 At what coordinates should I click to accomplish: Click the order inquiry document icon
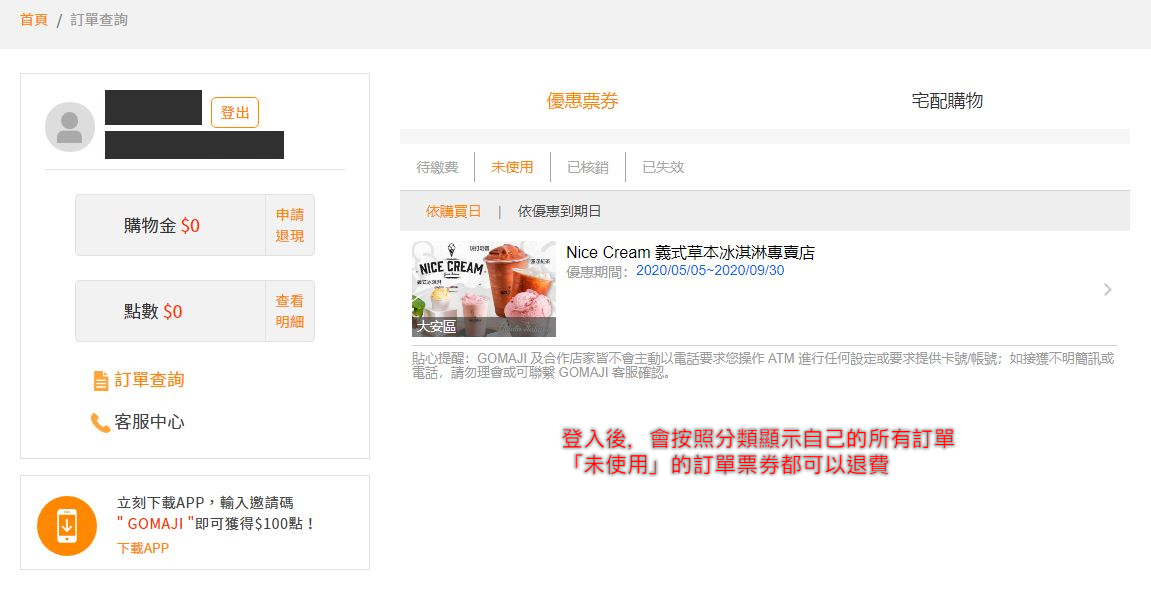click(x=100, y=381)
